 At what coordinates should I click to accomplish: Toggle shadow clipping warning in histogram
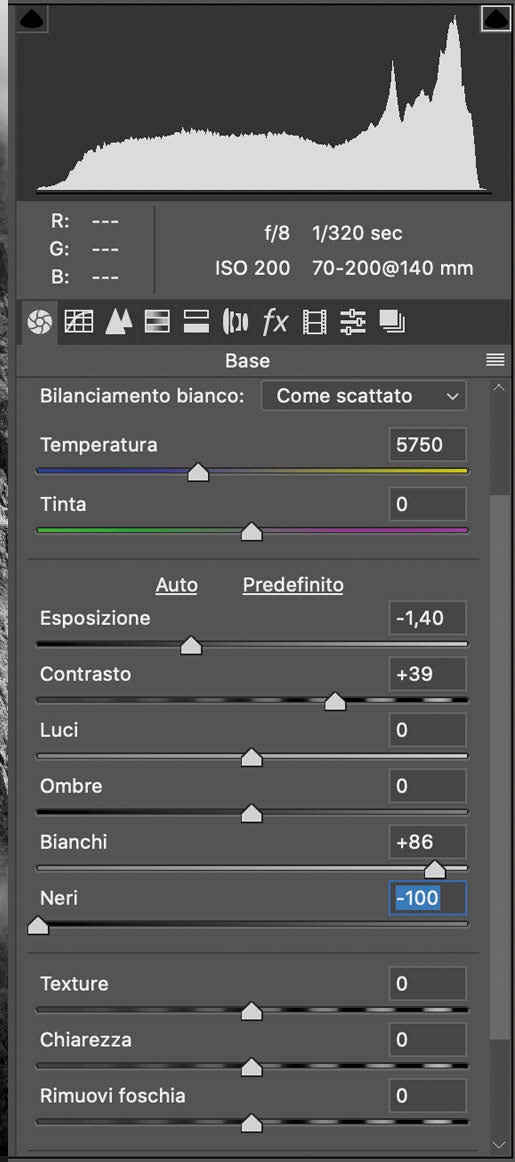click(x=30, y=19)
